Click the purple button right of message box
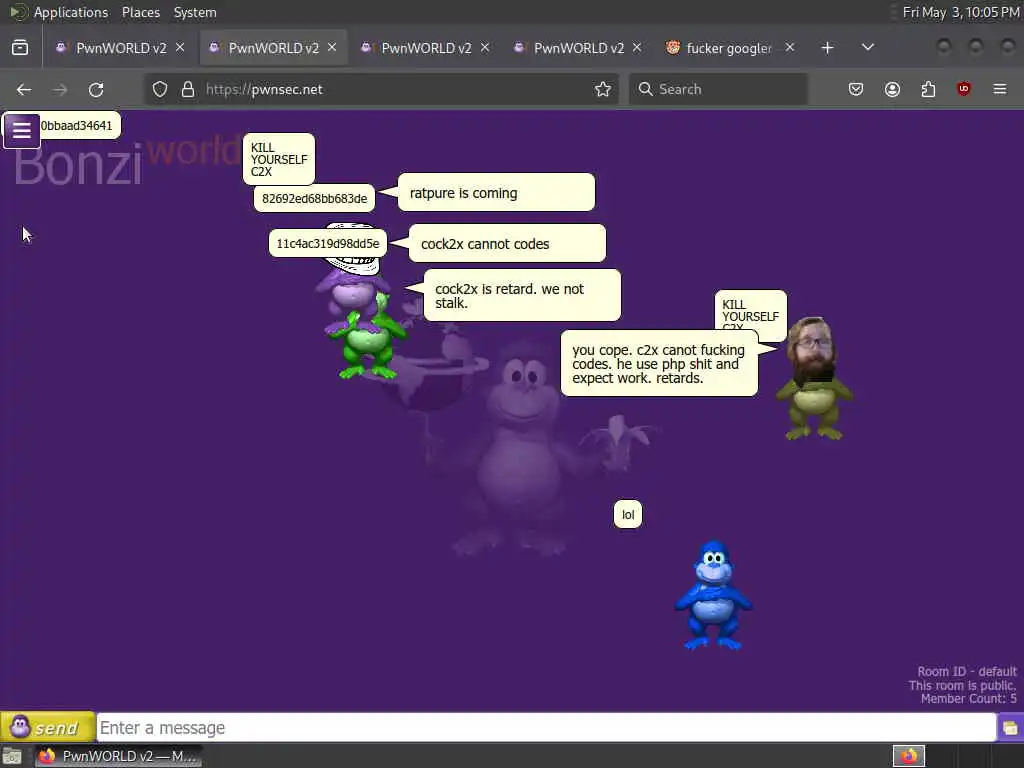This screenshot has width=1024, height=768. pyautogui.click(x=1010, y=728)
